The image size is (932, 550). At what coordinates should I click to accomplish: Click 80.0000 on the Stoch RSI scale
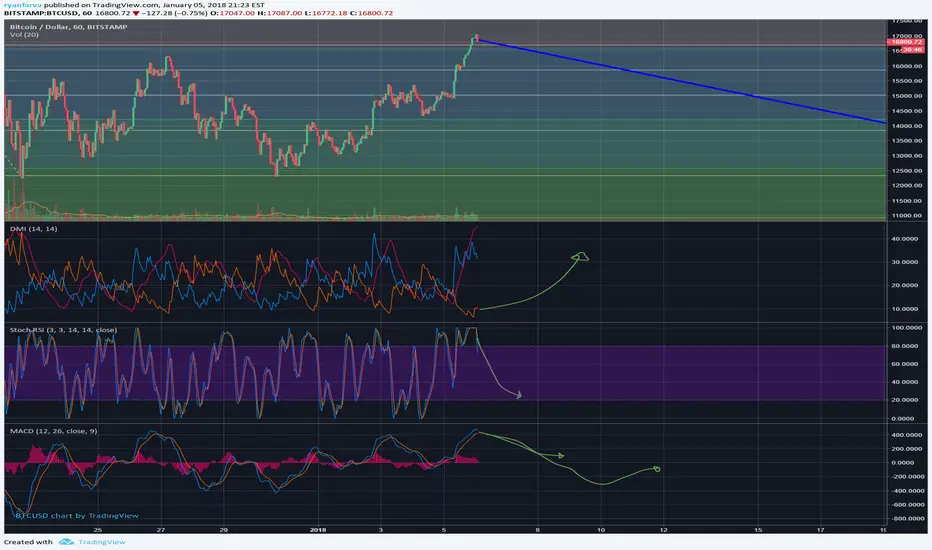[906, 345]
